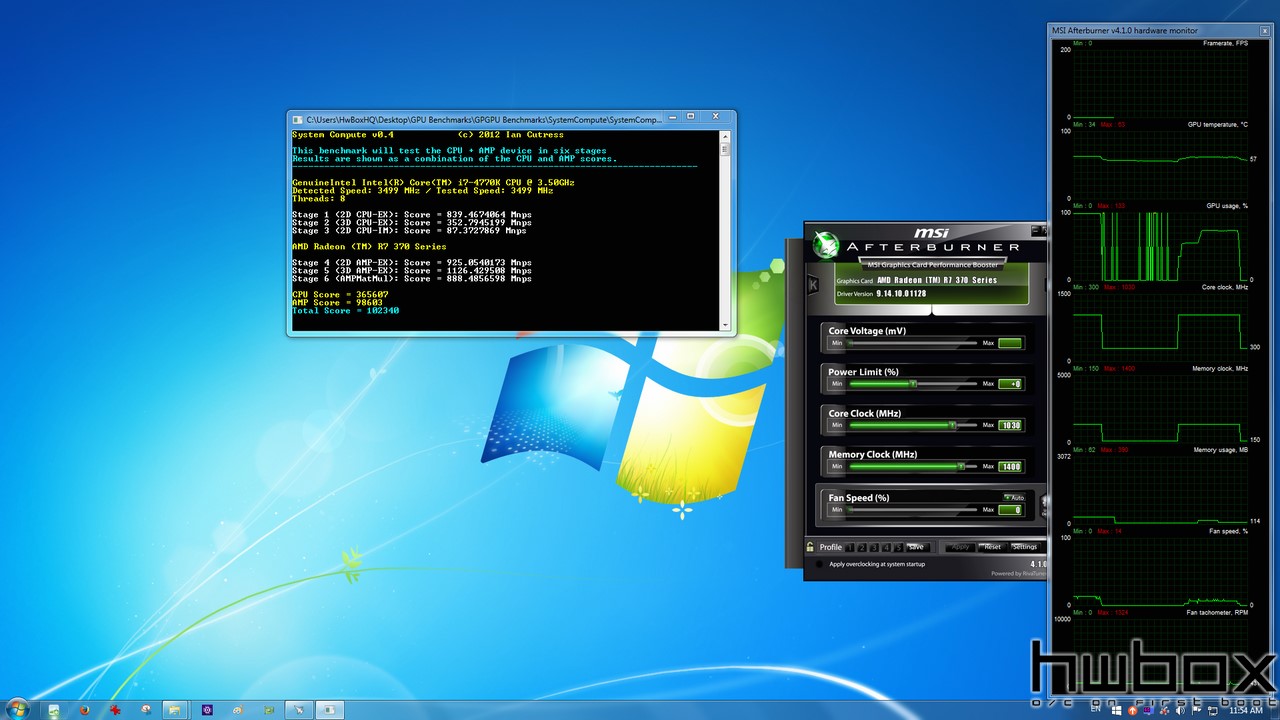
Task: Open the red puzzle-piece taskbar icon
Action: tap(115, 710)
